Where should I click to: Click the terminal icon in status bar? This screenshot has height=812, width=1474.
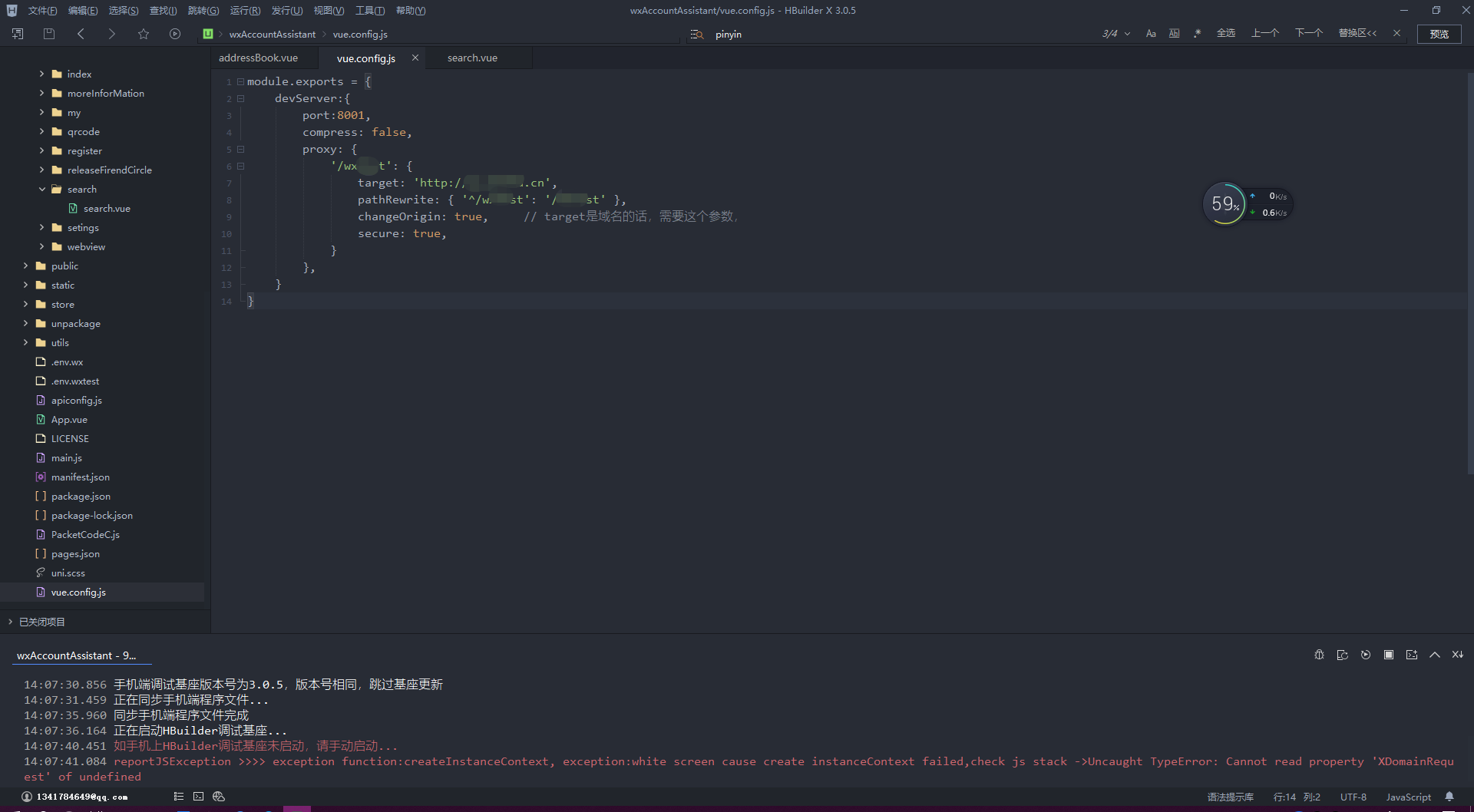[198, 797]
